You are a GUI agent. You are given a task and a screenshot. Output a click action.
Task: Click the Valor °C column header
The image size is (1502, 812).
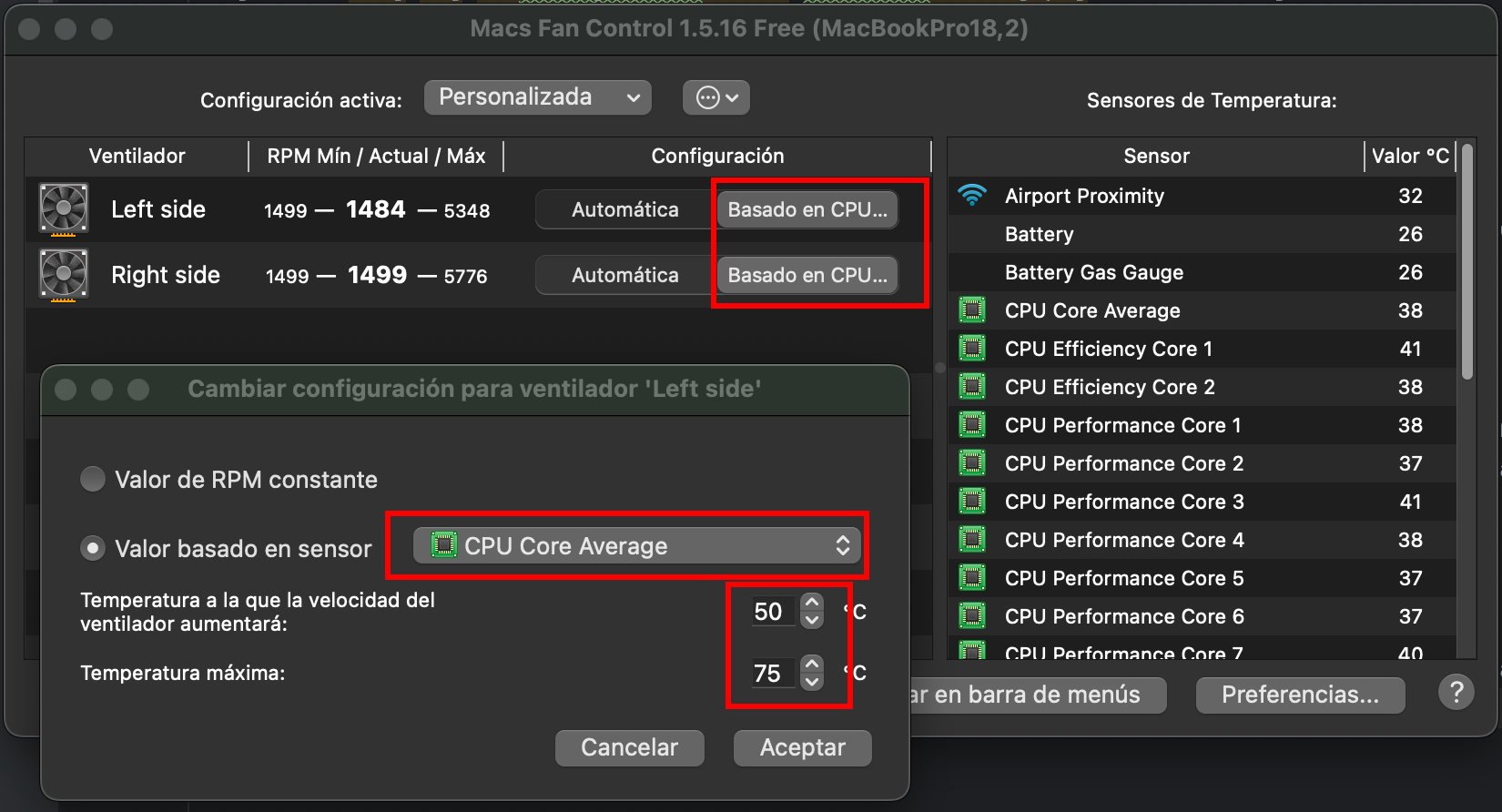[x=1410, y=156]
